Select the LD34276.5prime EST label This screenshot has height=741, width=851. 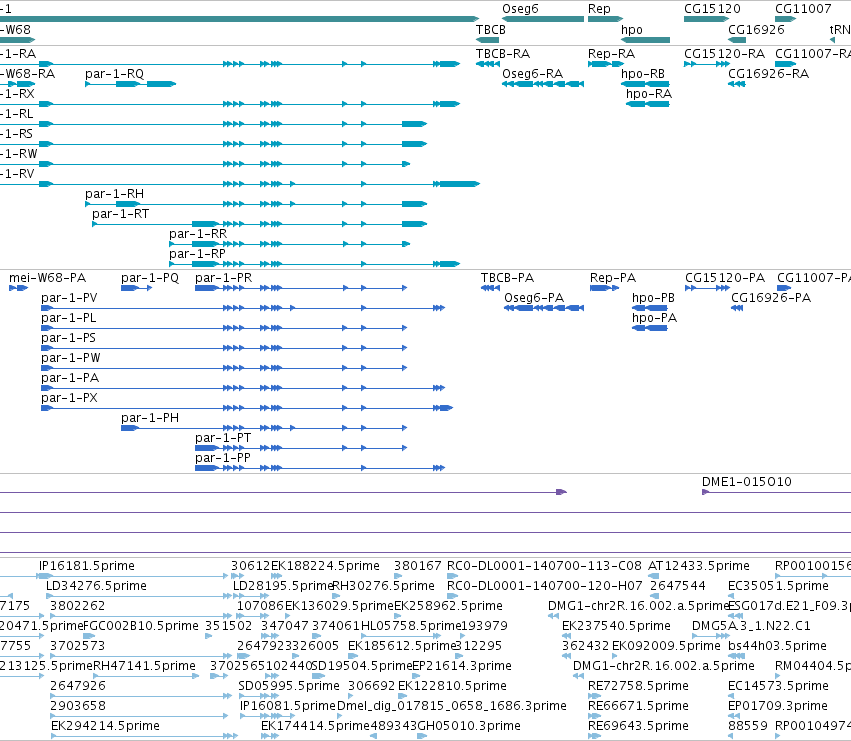coord(97,586)
